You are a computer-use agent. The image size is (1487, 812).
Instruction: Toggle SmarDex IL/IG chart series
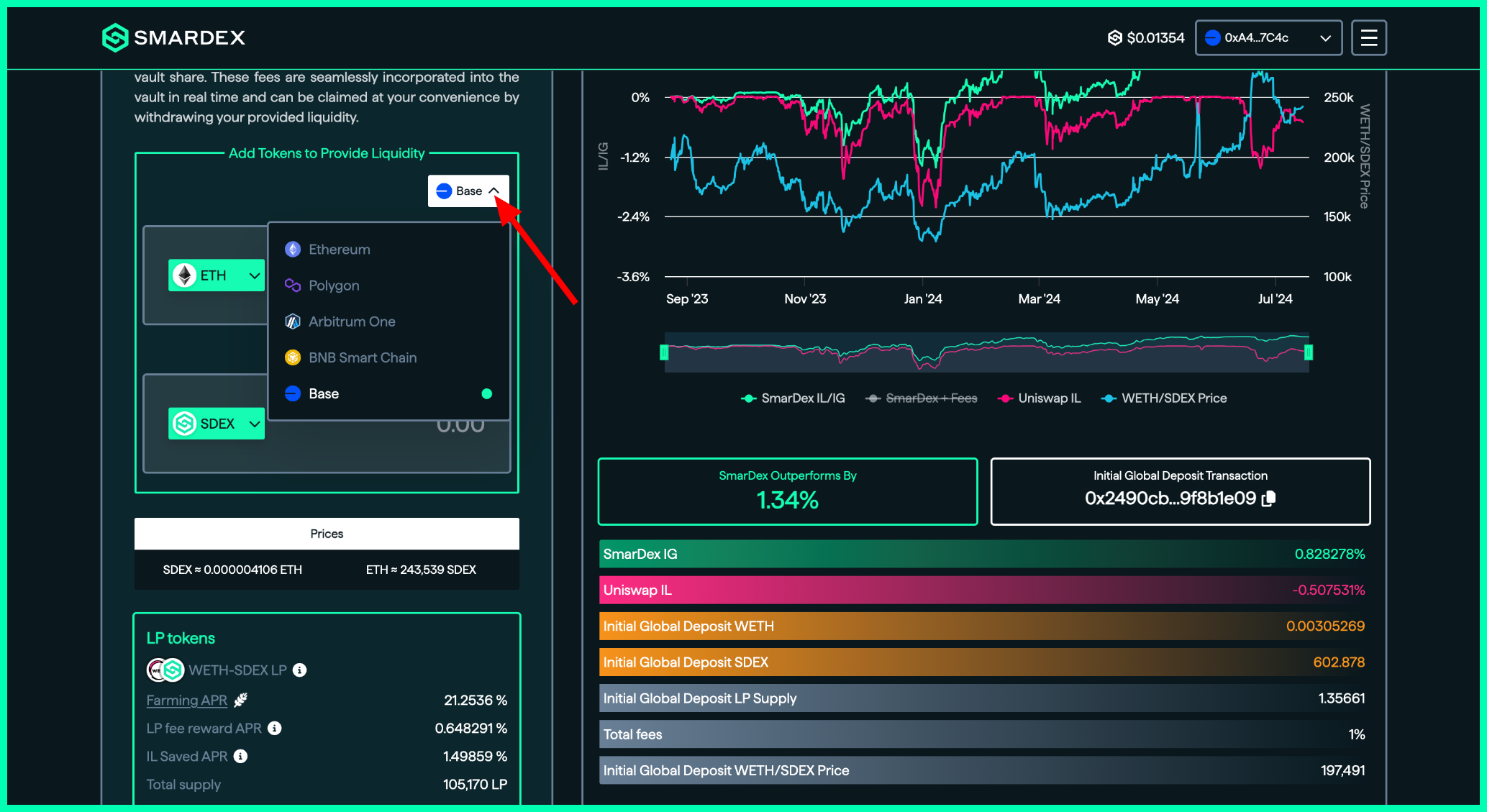(793, 398)
